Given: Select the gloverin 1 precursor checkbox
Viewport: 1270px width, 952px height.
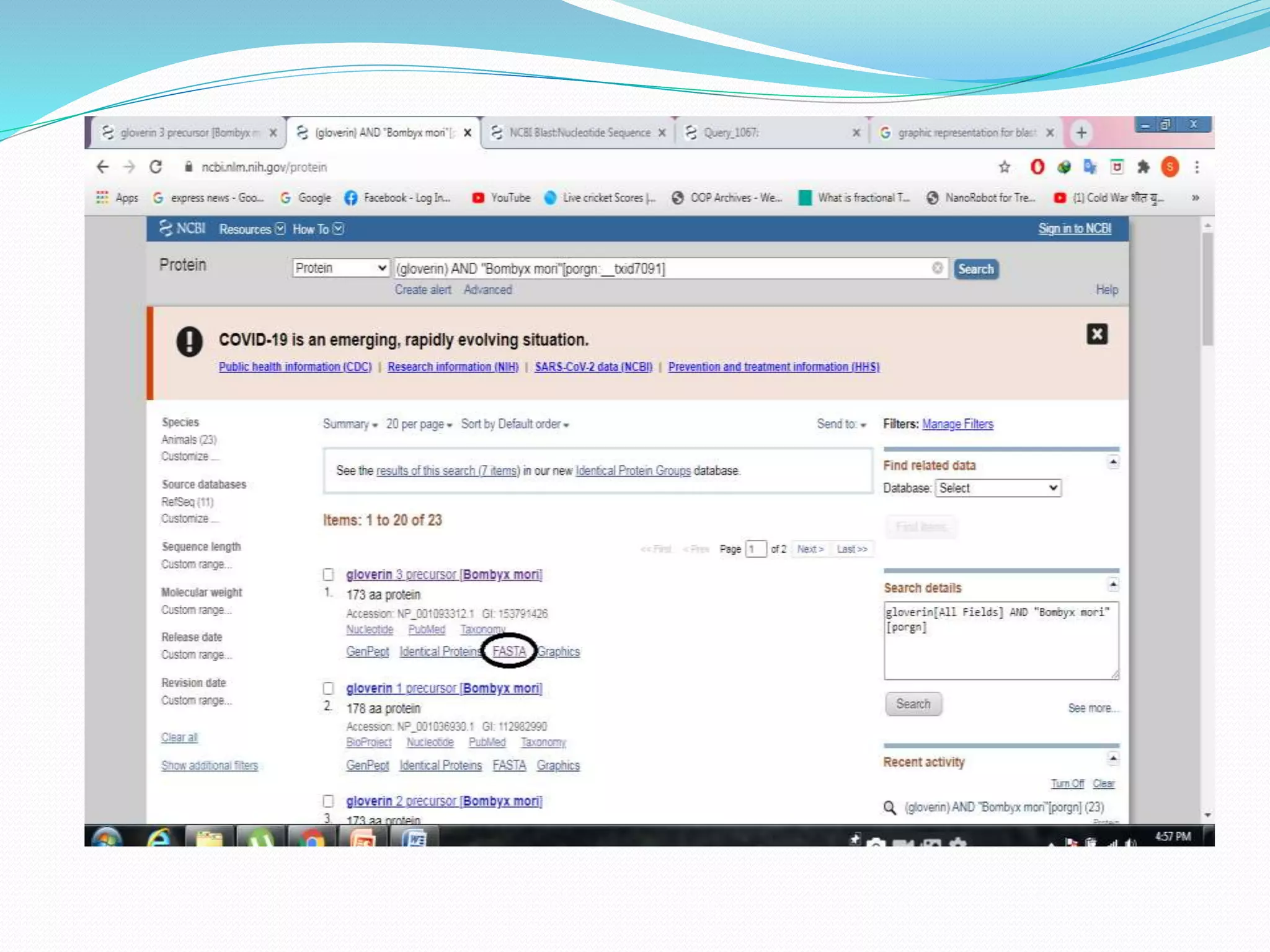Looking at the screenshot, I should [329, 688].
